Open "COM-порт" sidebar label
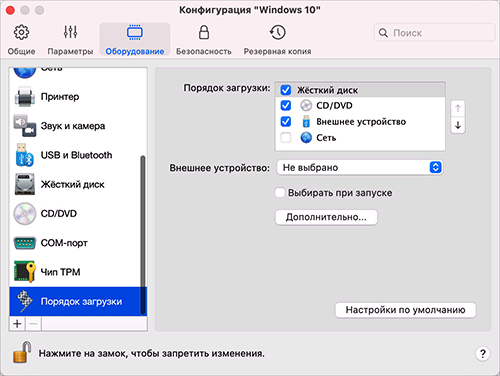 point(64,243)
